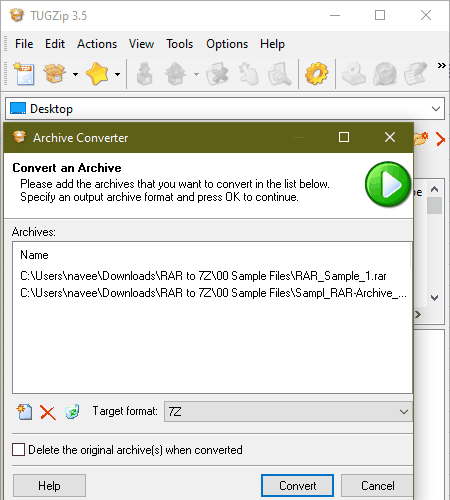The image size is (450, 500).
Task: Click the greyed-out Delete files toolbar icon
Action: [217, 74]
